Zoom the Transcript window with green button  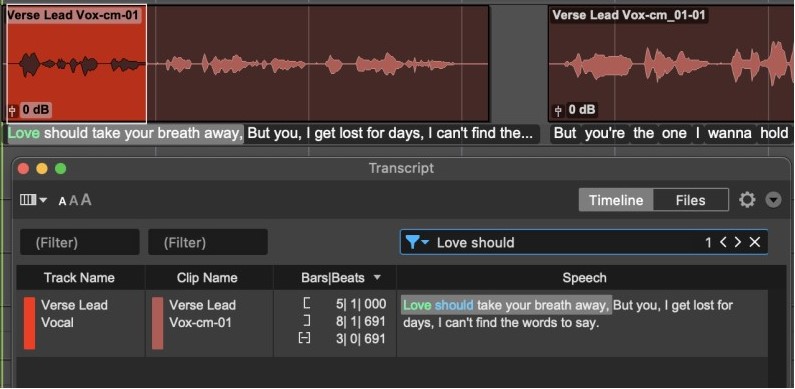click(60, 168)
